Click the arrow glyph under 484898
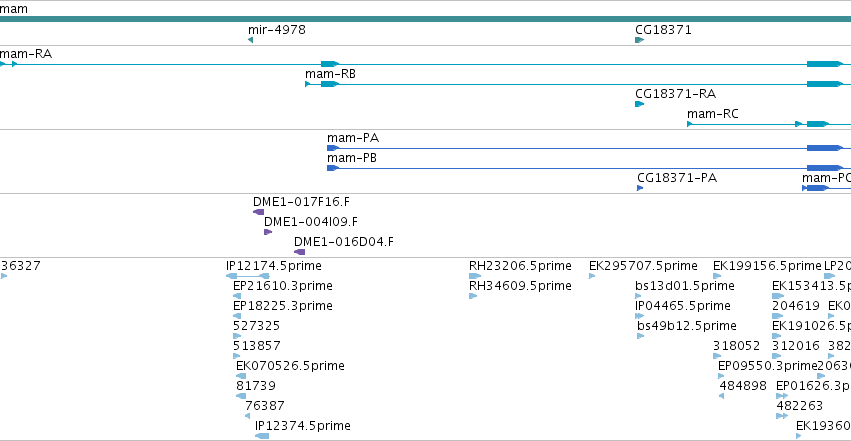This screenshot has height=441, width=851. (721, 397)
